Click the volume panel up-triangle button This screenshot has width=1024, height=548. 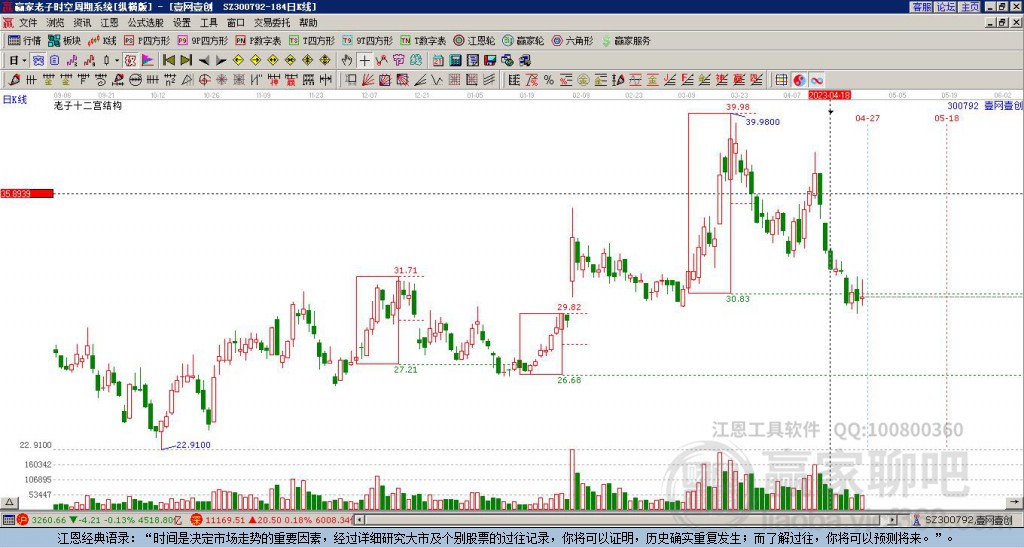pos(9,503)
